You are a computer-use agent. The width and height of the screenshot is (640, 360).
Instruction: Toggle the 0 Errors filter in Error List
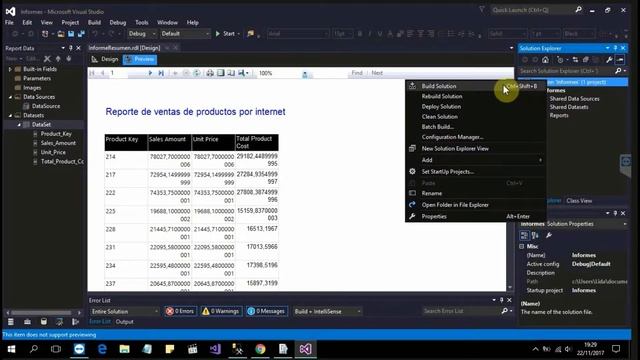click(180, 311)
